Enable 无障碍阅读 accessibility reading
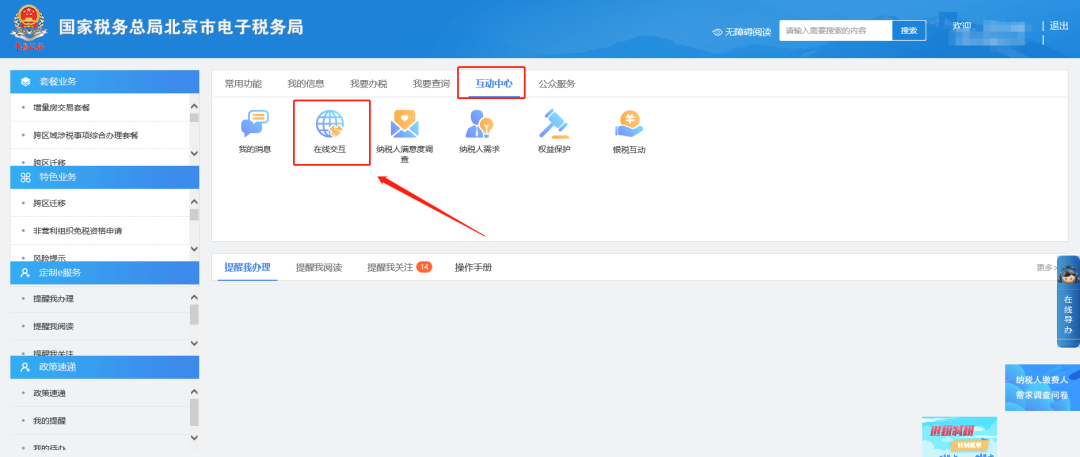1080x457 pixels. click(x=747, y=32)
